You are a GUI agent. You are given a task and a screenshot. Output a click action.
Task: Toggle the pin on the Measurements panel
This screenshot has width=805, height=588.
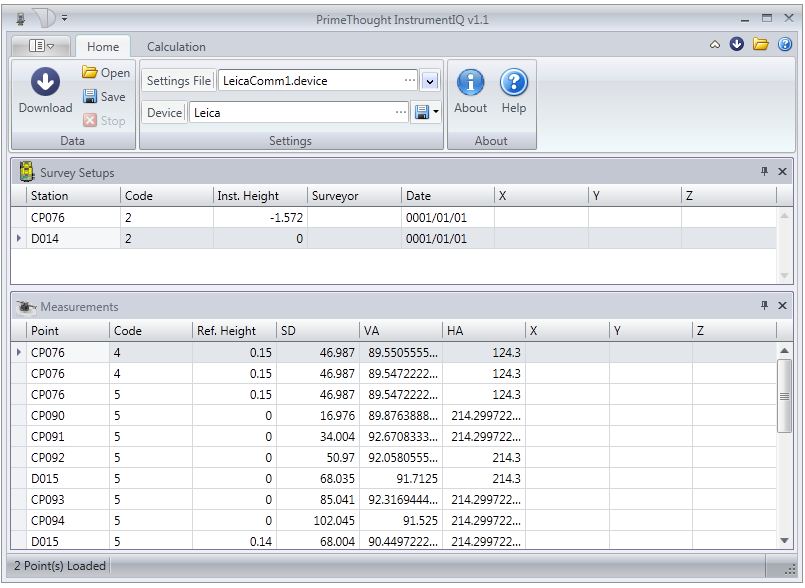tap(765, 306)
